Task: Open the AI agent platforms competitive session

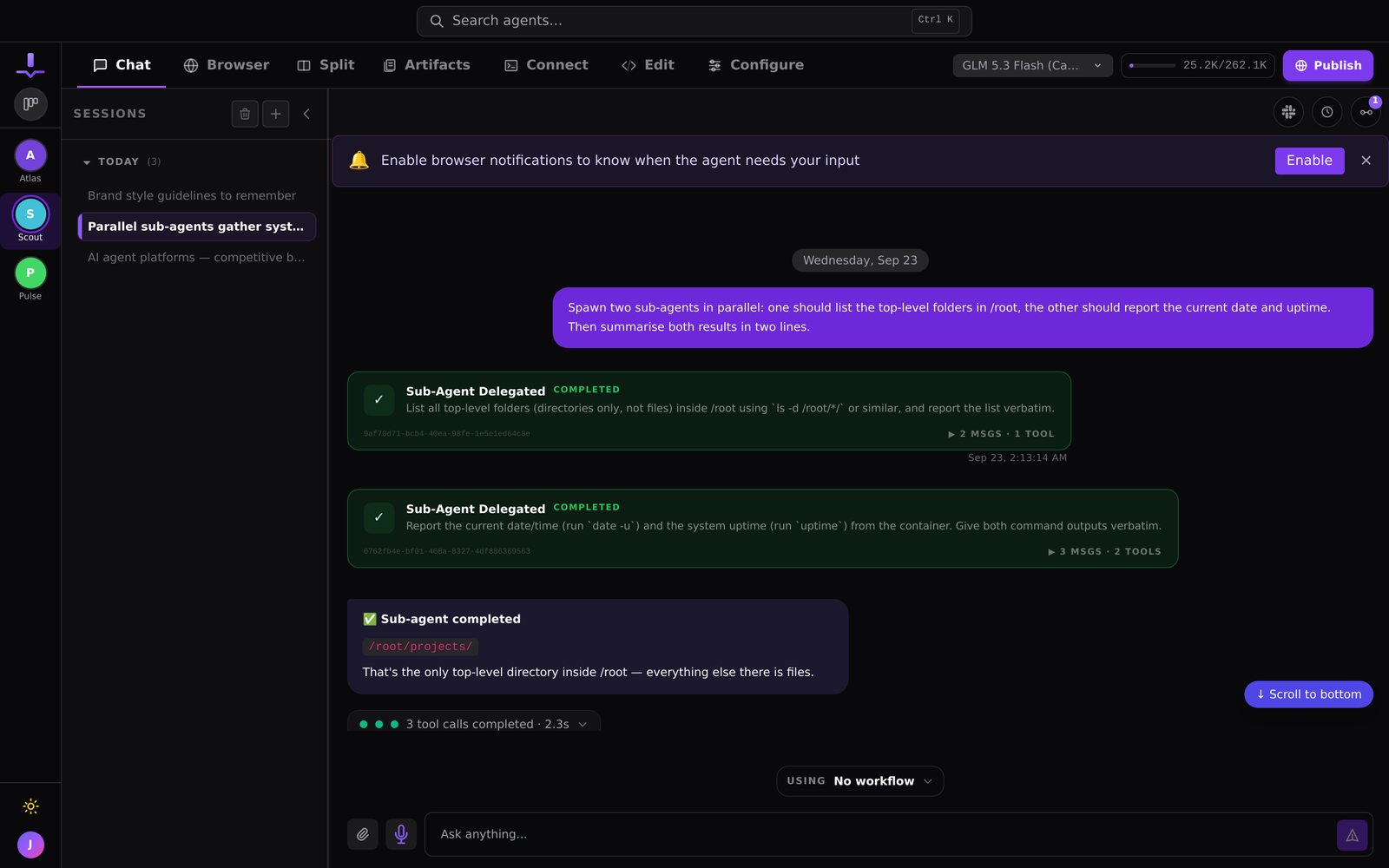Action: pos(196,258)
